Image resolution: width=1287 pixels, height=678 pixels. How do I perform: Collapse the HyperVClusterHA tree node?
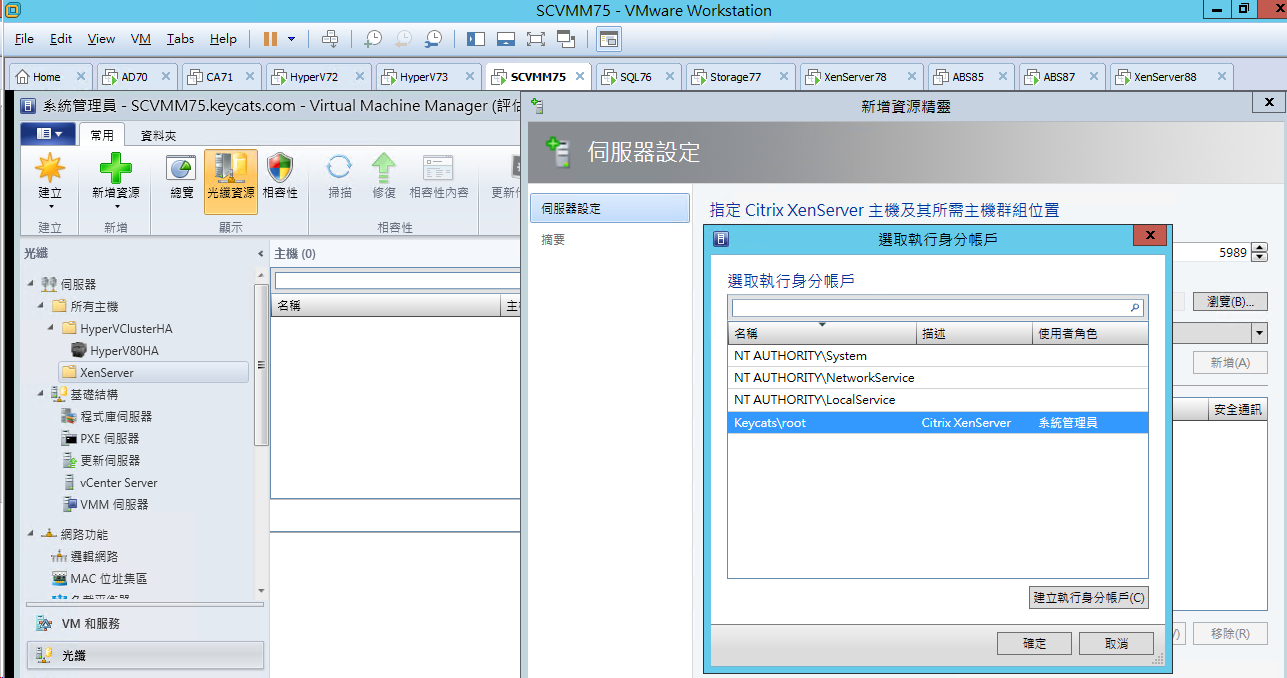[x=51, y=329]
